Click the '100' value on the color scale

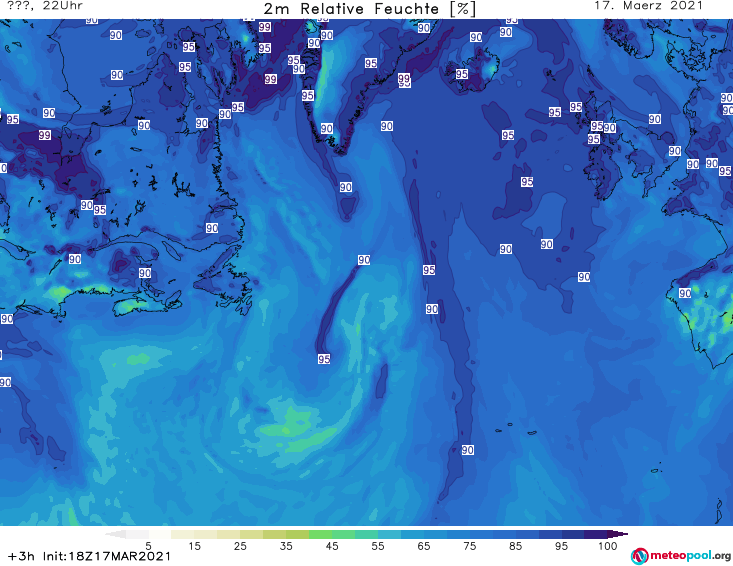coord(607,546)
